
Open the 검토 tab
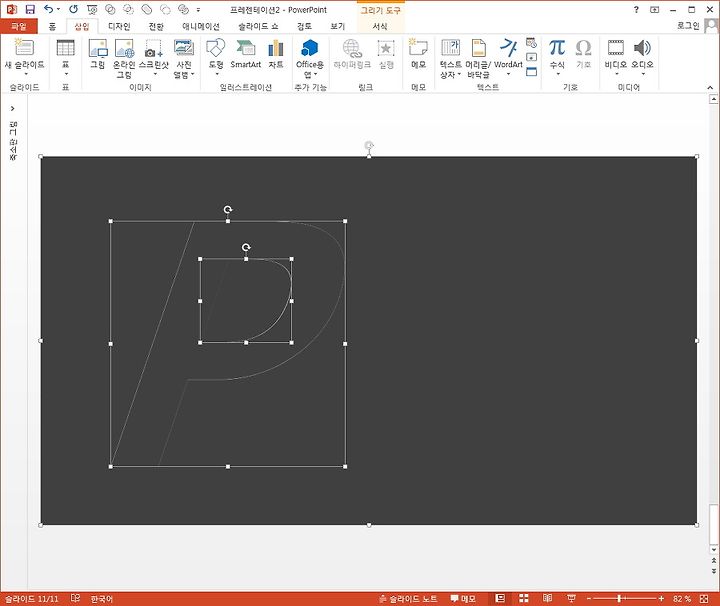pyautogui.click(x=304, y=27)
